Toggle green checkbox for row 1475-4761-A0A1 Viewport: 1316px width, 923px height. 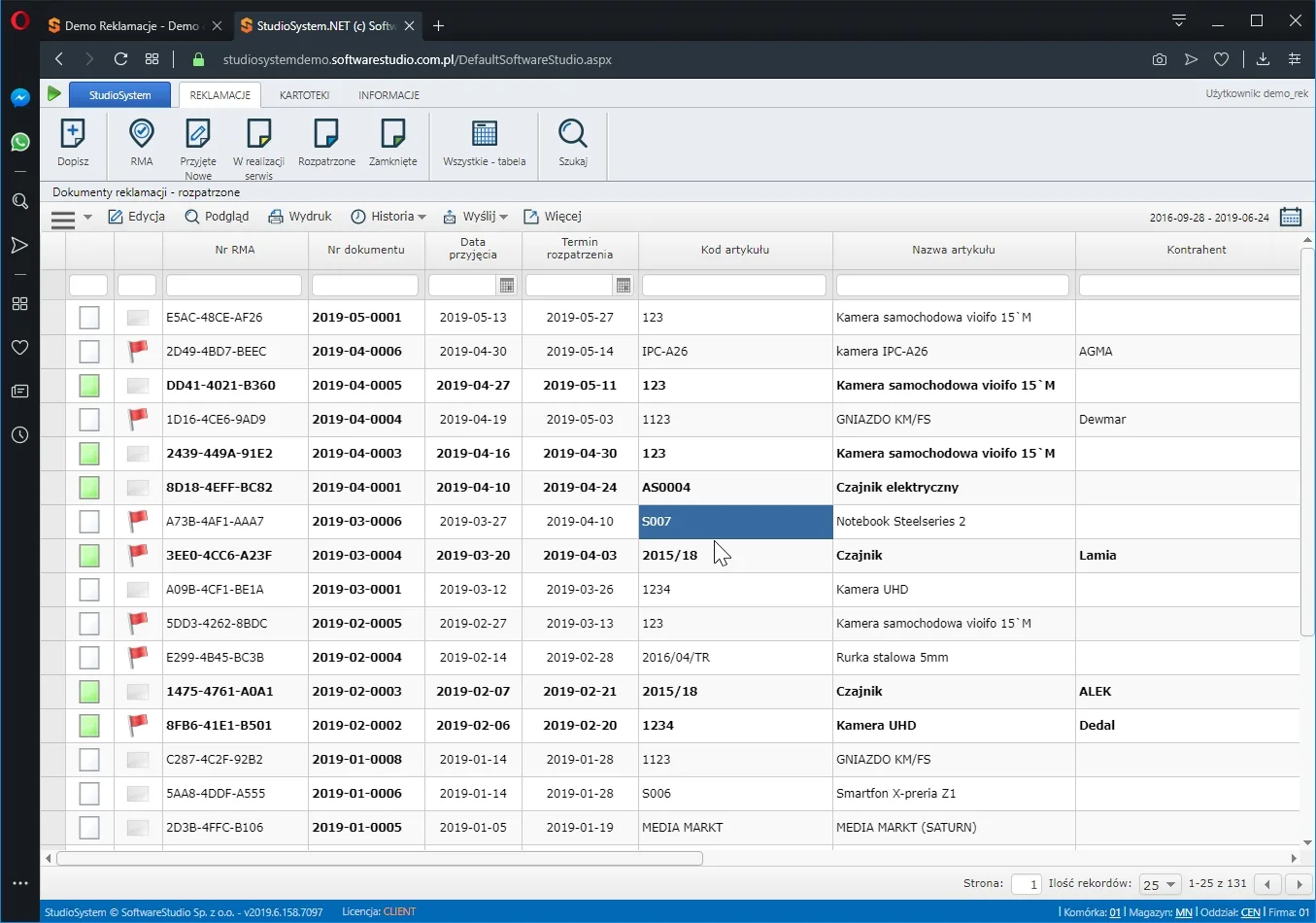tap(89, 691)
